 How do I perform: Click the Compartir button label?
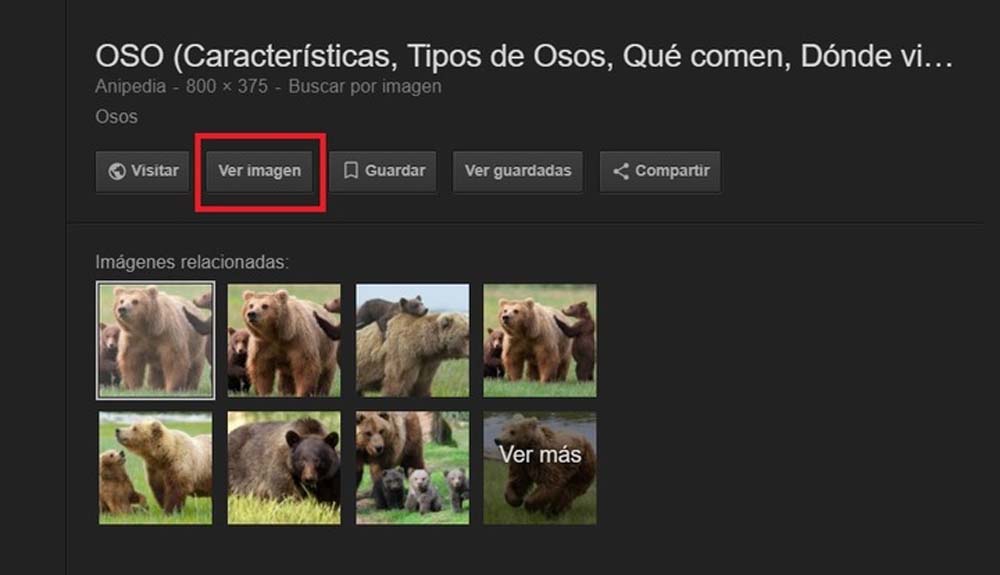[x=672, y=171]
